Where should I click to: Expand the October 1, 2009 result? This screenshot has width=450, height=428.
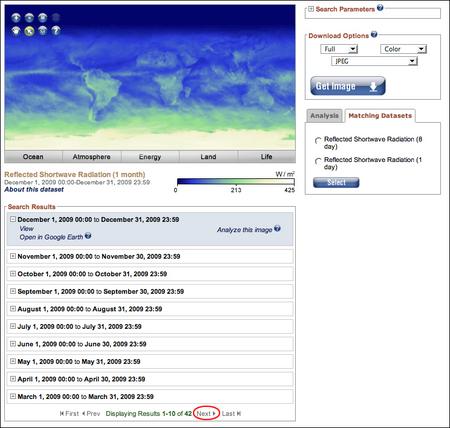pyautogui.click(x=13, y=274)
